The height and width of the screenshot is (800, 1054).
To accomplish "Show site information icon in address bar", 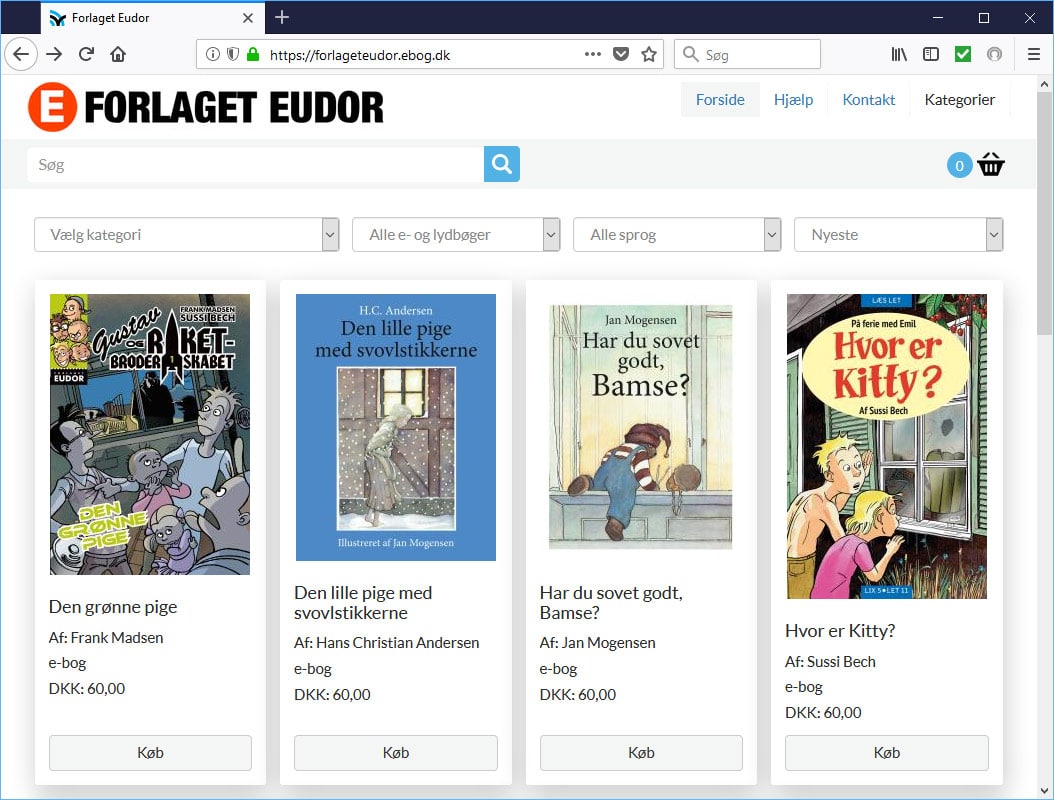I will pos(212,54).
